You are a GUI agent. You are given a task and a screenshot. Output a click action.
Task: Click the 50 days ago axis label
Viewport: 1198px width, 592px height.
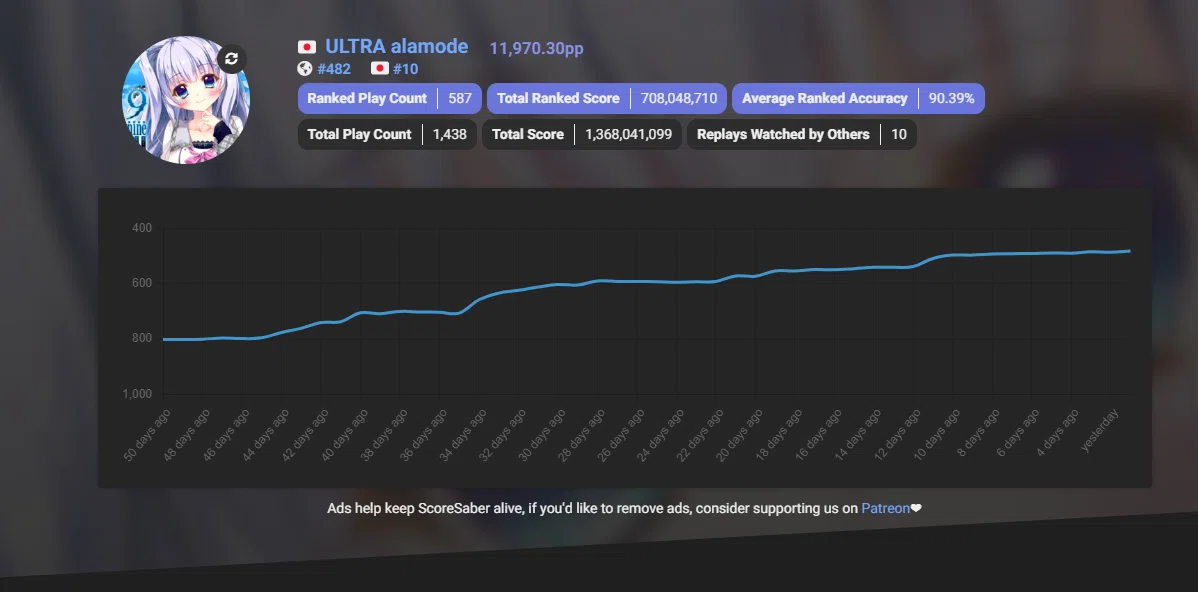click(147, 434)
